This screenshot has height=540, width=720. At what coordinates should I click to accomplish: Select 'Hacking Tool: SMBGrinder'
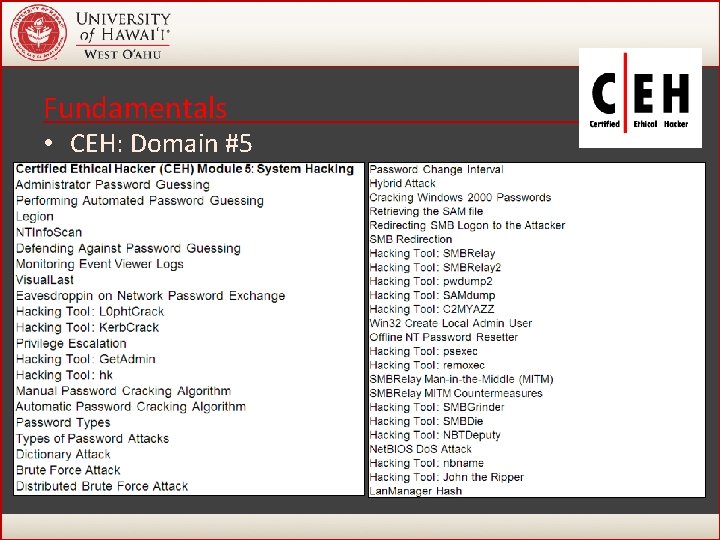click(x=437, y=407)
